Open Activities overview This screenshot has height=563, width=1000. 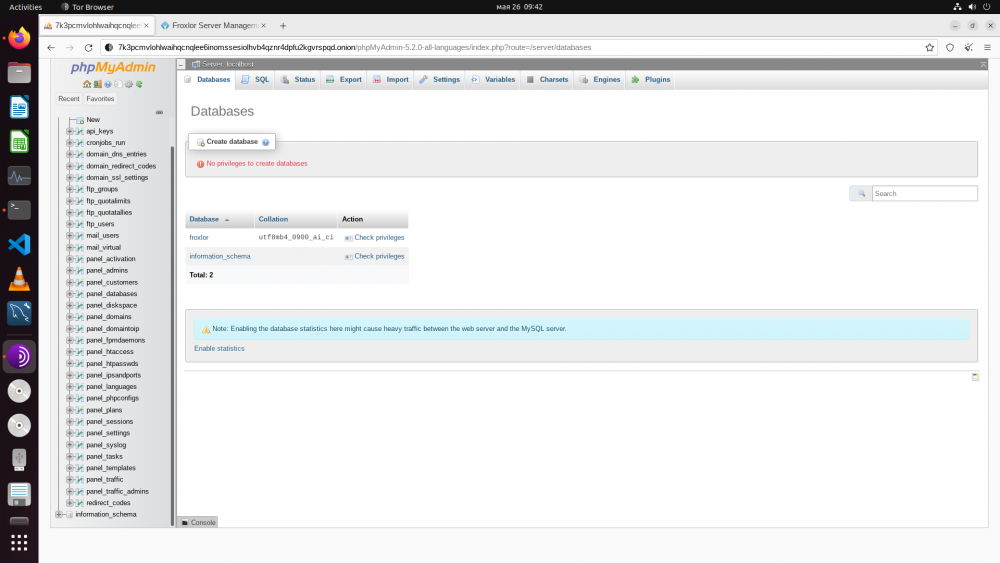pyautogui.click(x=26, y=7)
